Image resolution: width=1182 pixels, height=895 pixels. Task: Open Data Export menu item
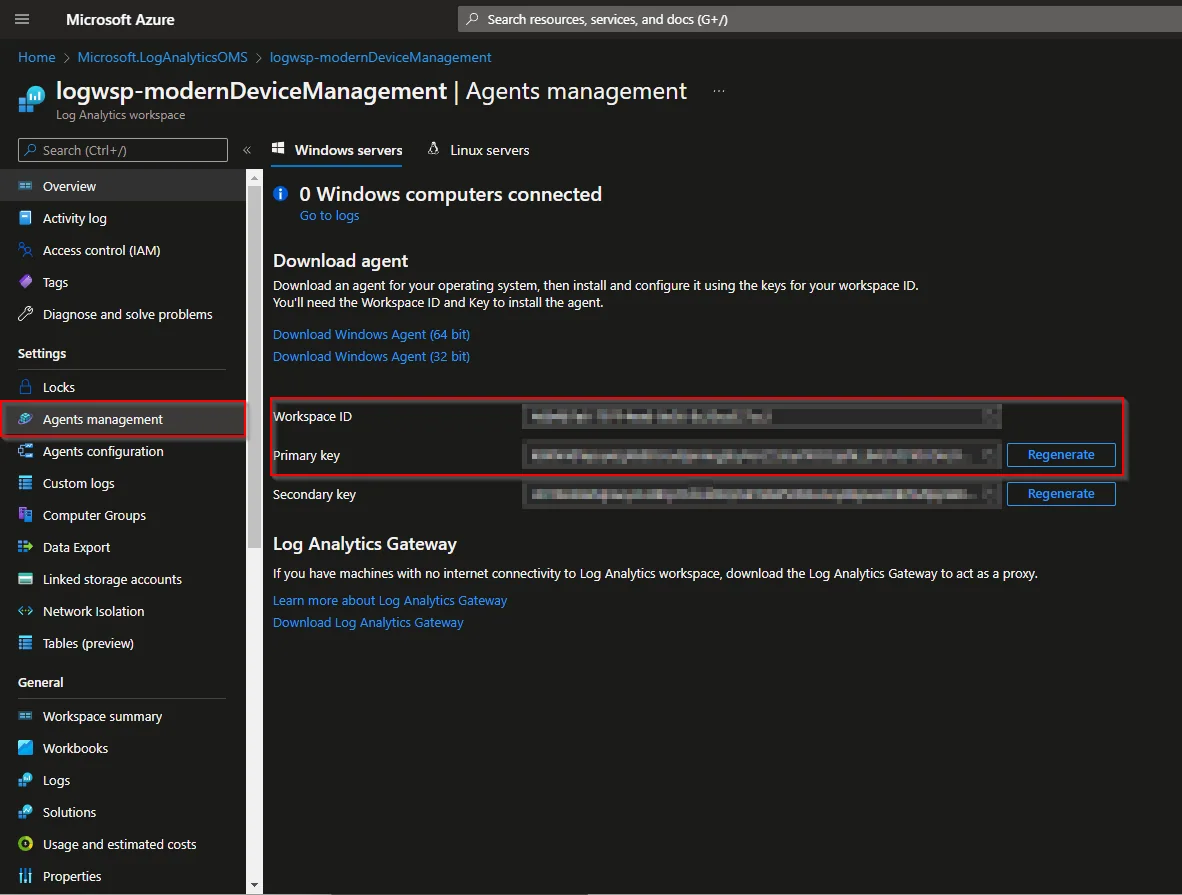coord(123,547)
